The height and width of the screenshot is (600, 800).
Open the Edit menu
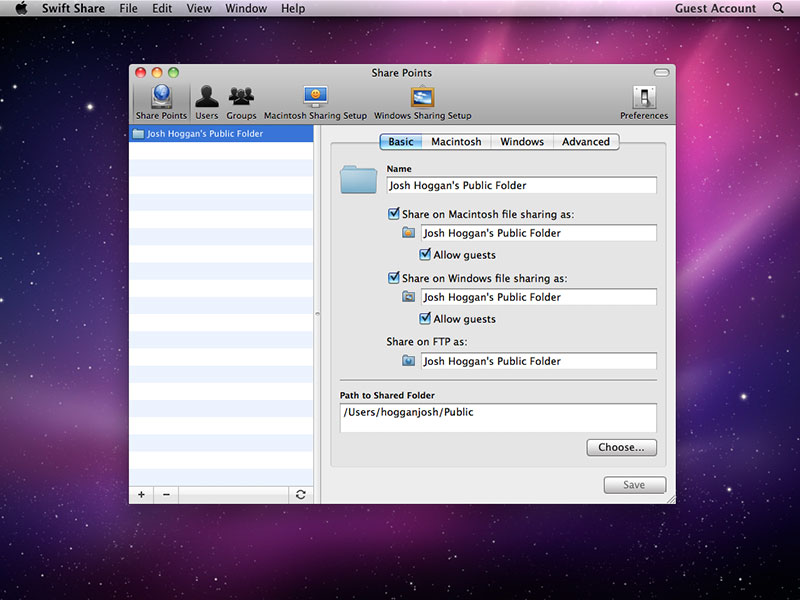[162, 8]
